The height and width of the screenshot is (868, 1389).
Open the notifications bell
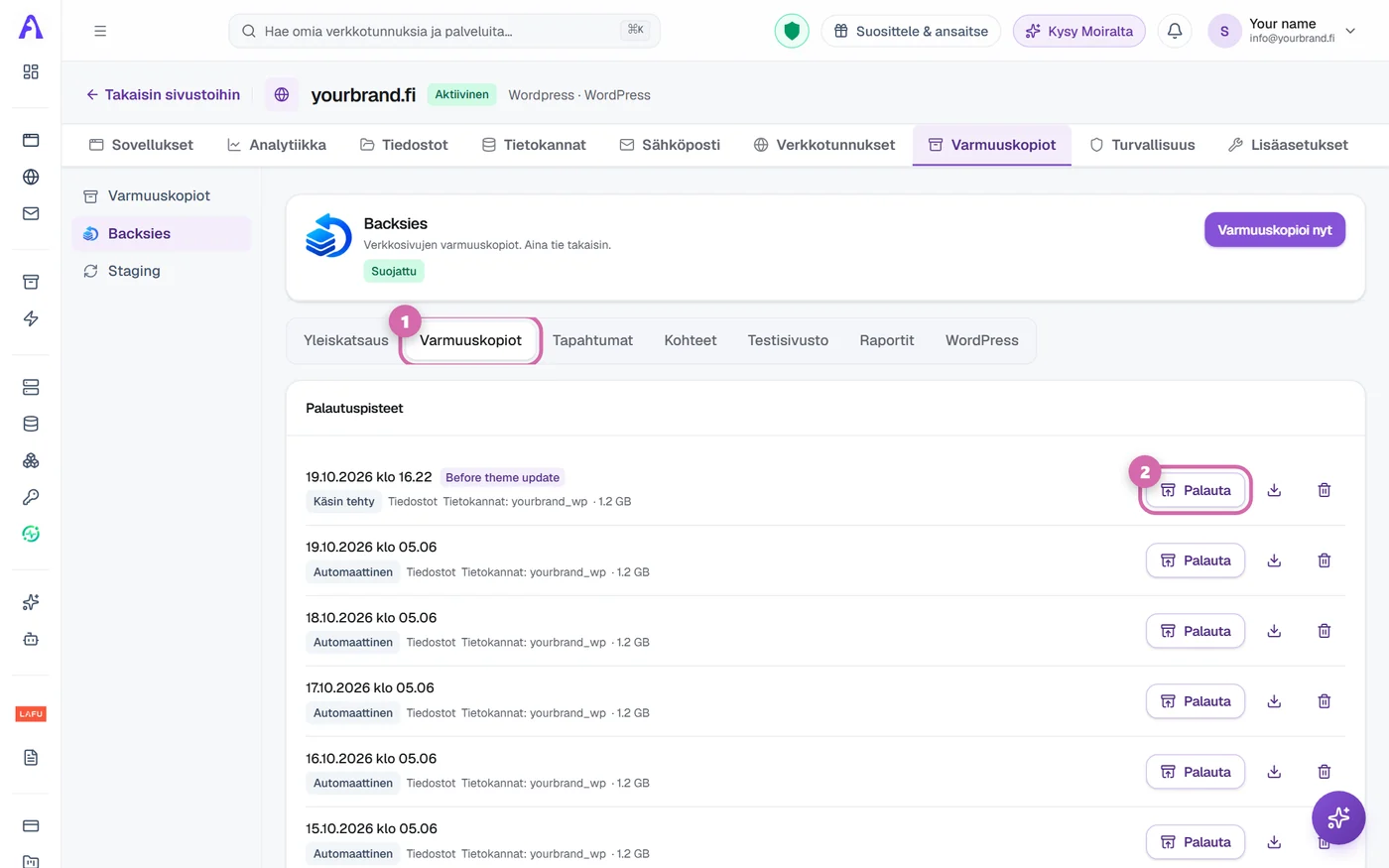[x=1175, y=31]
